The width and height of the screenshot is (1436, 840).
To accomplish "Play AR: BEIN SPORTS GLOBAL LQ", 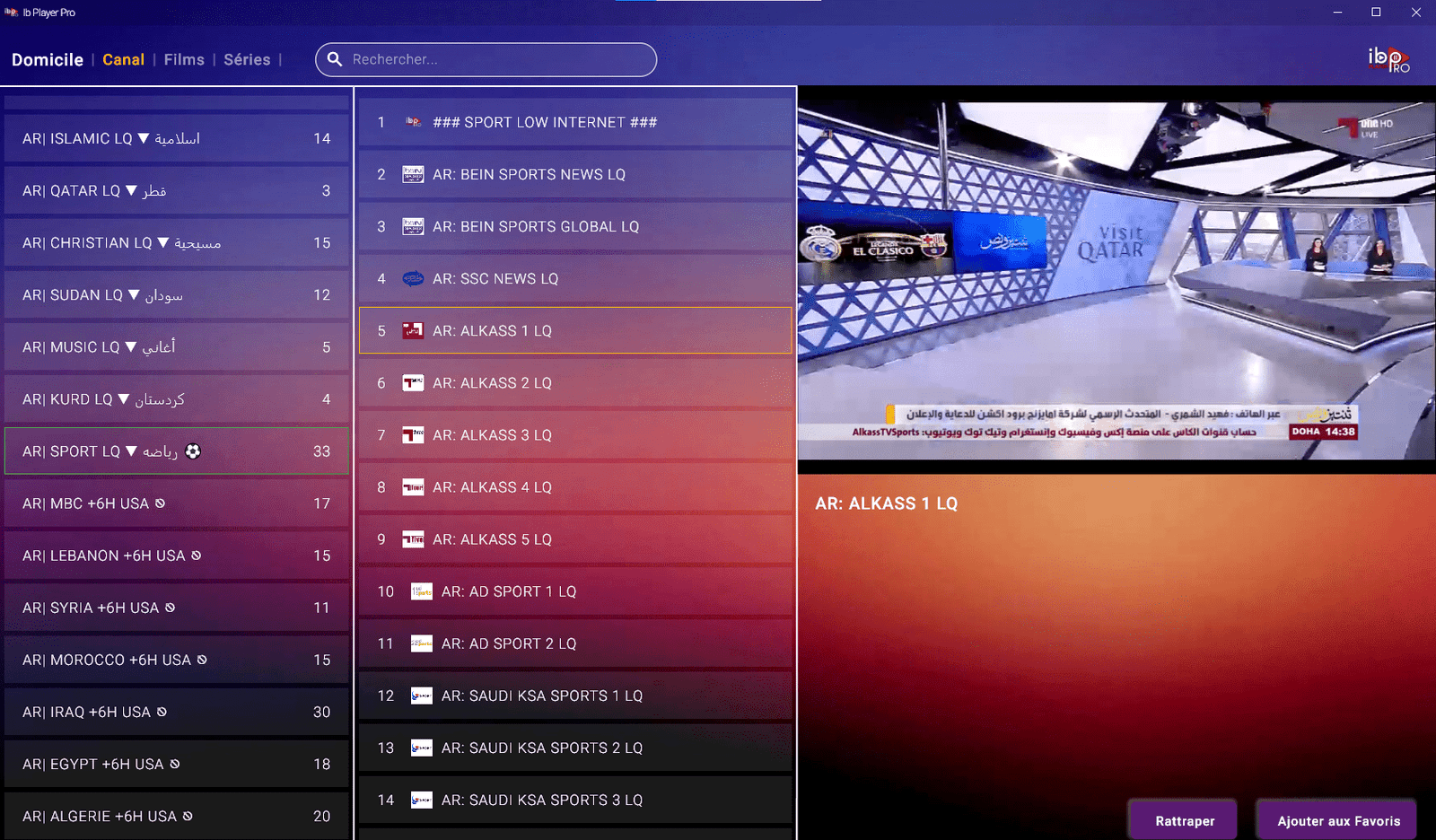I will [575, 226].
